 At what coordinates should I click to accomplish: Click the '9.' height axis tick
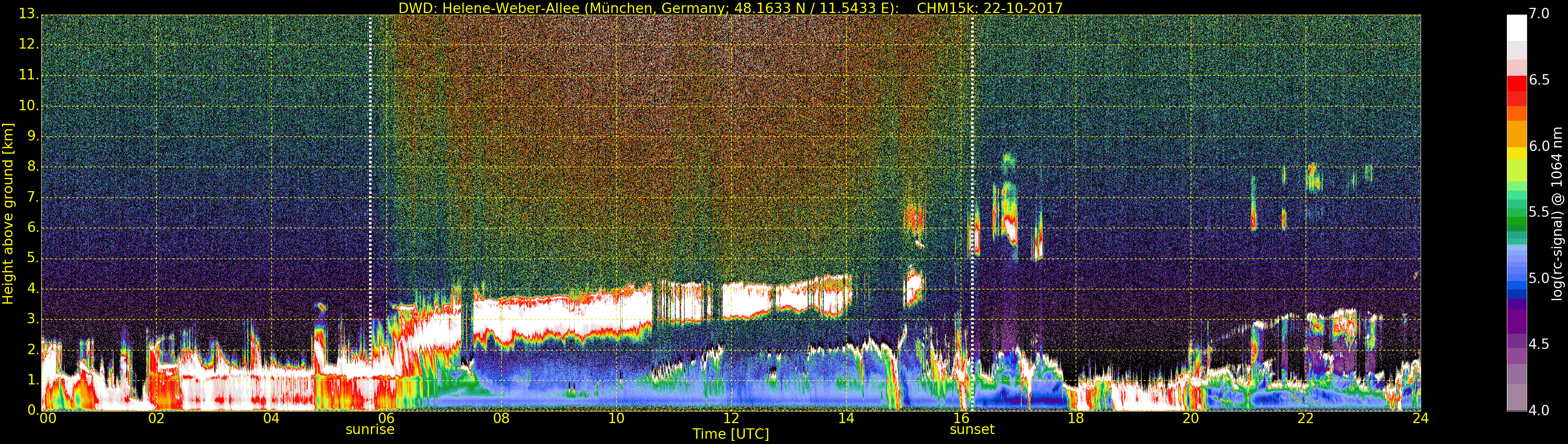[33, 136]
